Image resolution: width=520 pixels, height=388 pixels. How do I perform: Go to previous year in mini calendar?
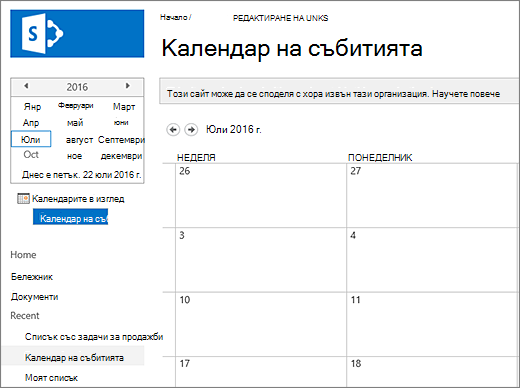click(x=26, y=86)
